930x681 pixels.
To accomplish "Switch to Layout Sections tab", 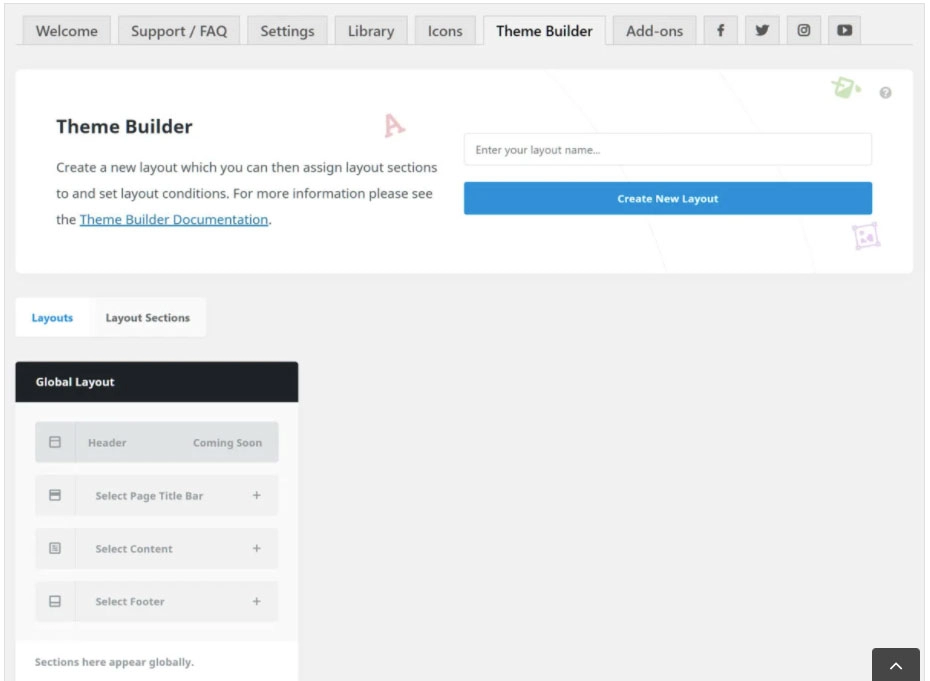I will point(147,318).
